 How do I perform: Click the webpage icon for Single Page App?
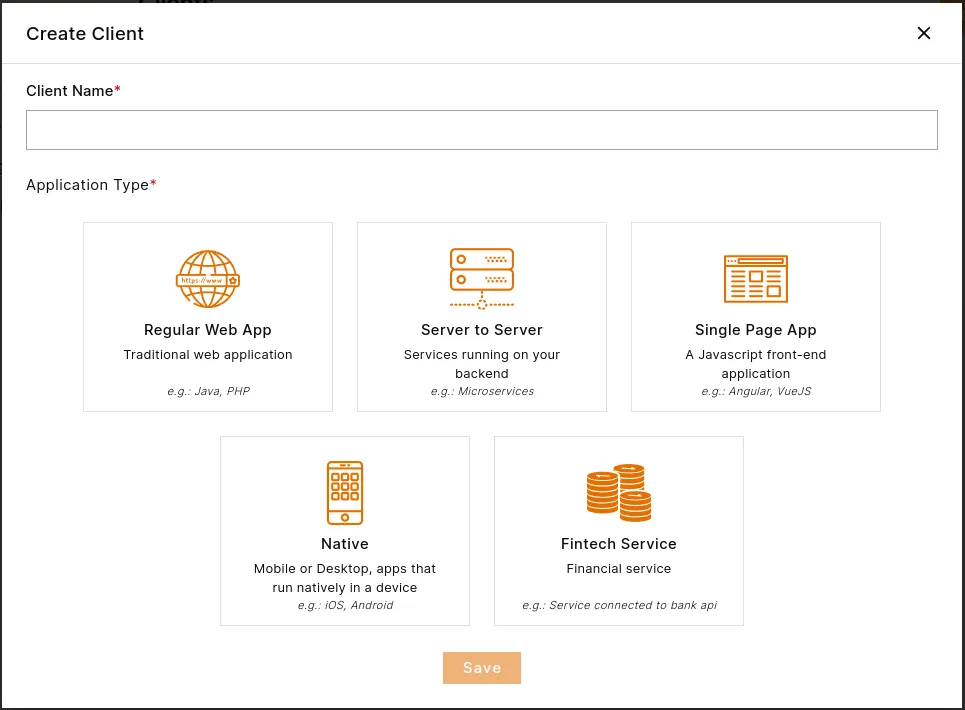[x=755, y=278]
